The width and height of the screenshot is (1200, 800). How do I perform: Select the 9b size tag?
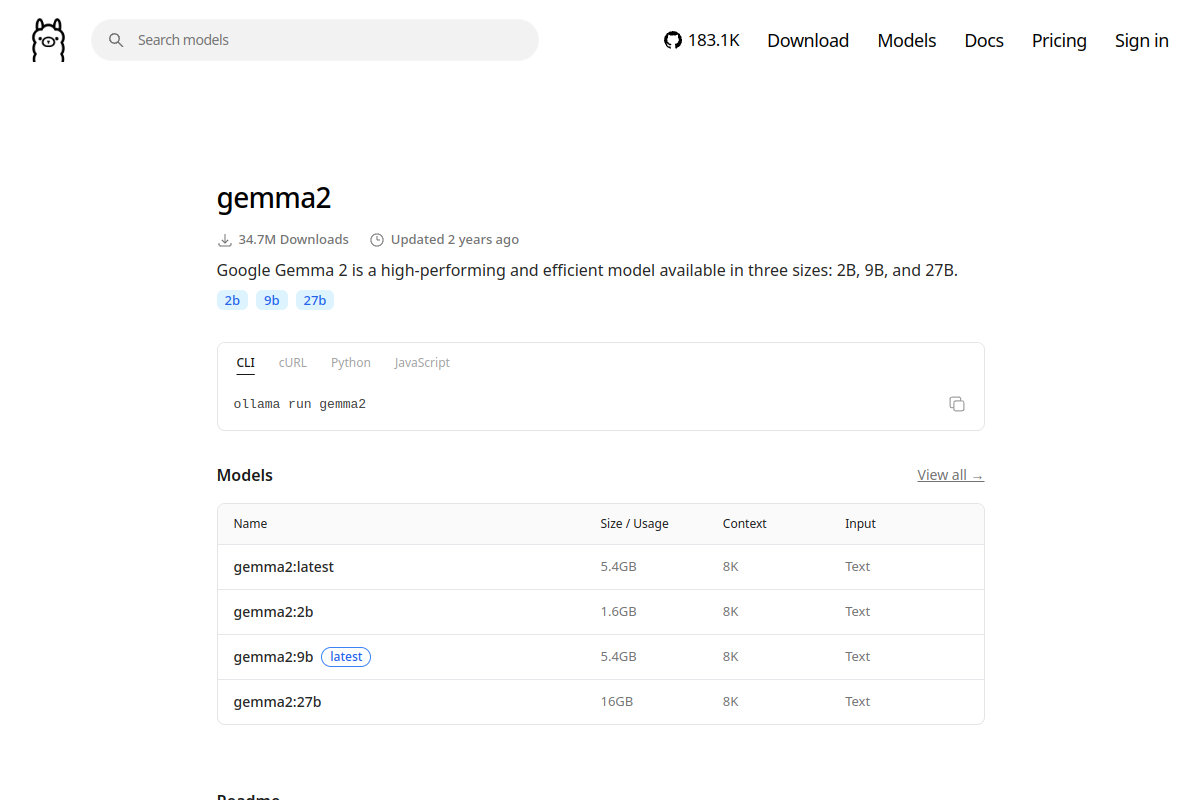(x=272, y=300)
